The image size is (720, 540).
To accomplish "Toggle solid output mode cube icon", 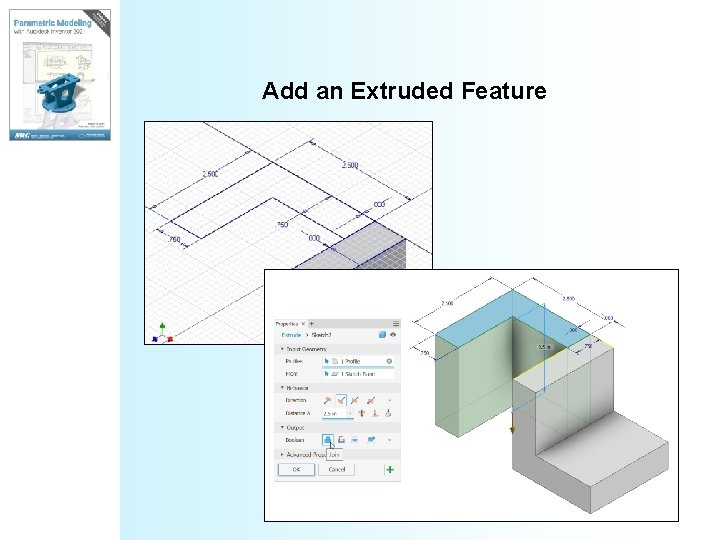I will pyautogui.click(x=382, y=335).
